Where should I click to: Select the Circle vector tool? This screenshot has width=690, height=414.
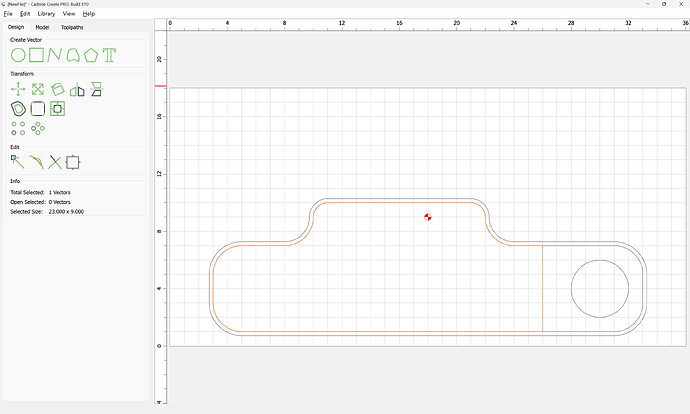pyautogui.click(x=18, y=55)
